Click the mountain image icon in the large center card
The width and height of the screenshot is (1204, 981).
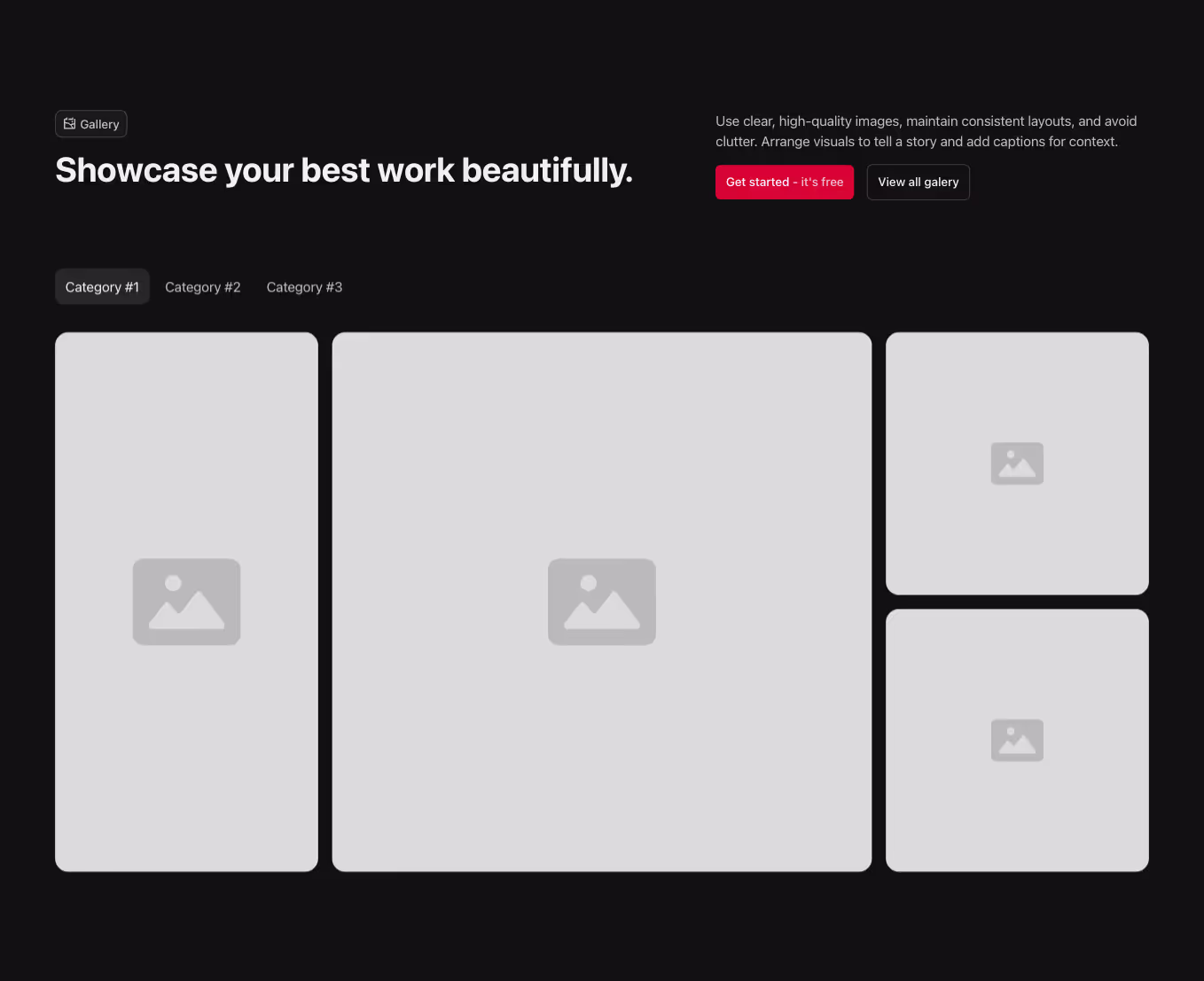point(602,602)
